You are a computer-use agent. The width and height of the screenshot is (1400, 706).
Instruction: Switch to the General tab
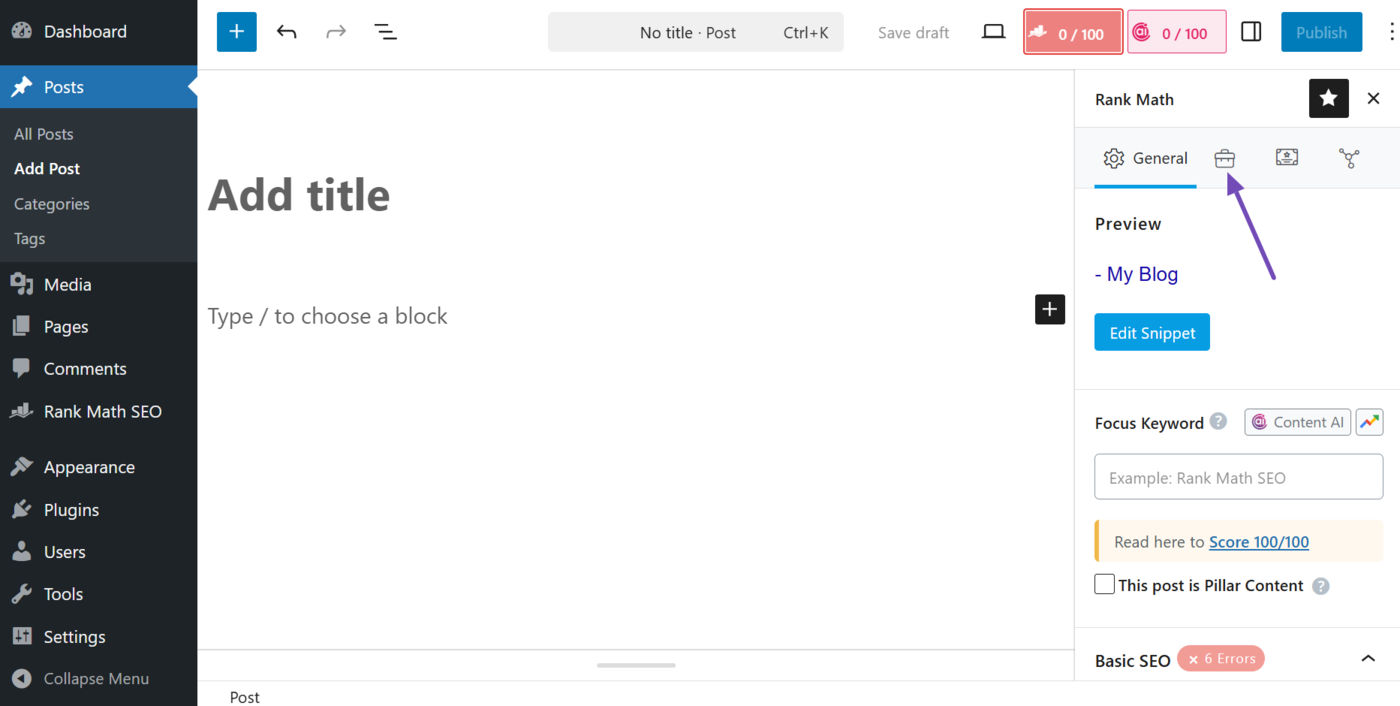[1145, 158]
